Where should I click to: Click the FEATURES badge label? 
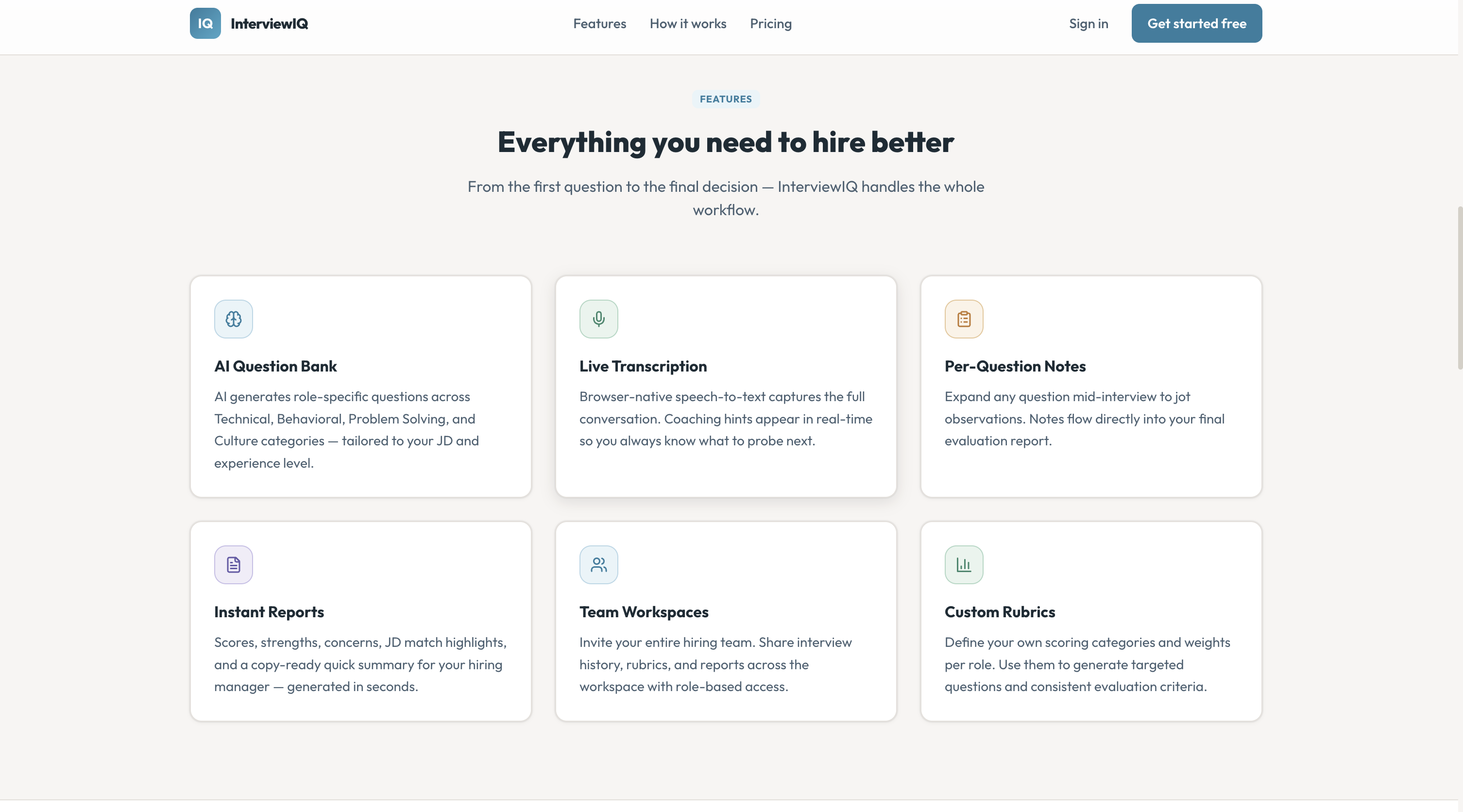(x=725, y=99)
